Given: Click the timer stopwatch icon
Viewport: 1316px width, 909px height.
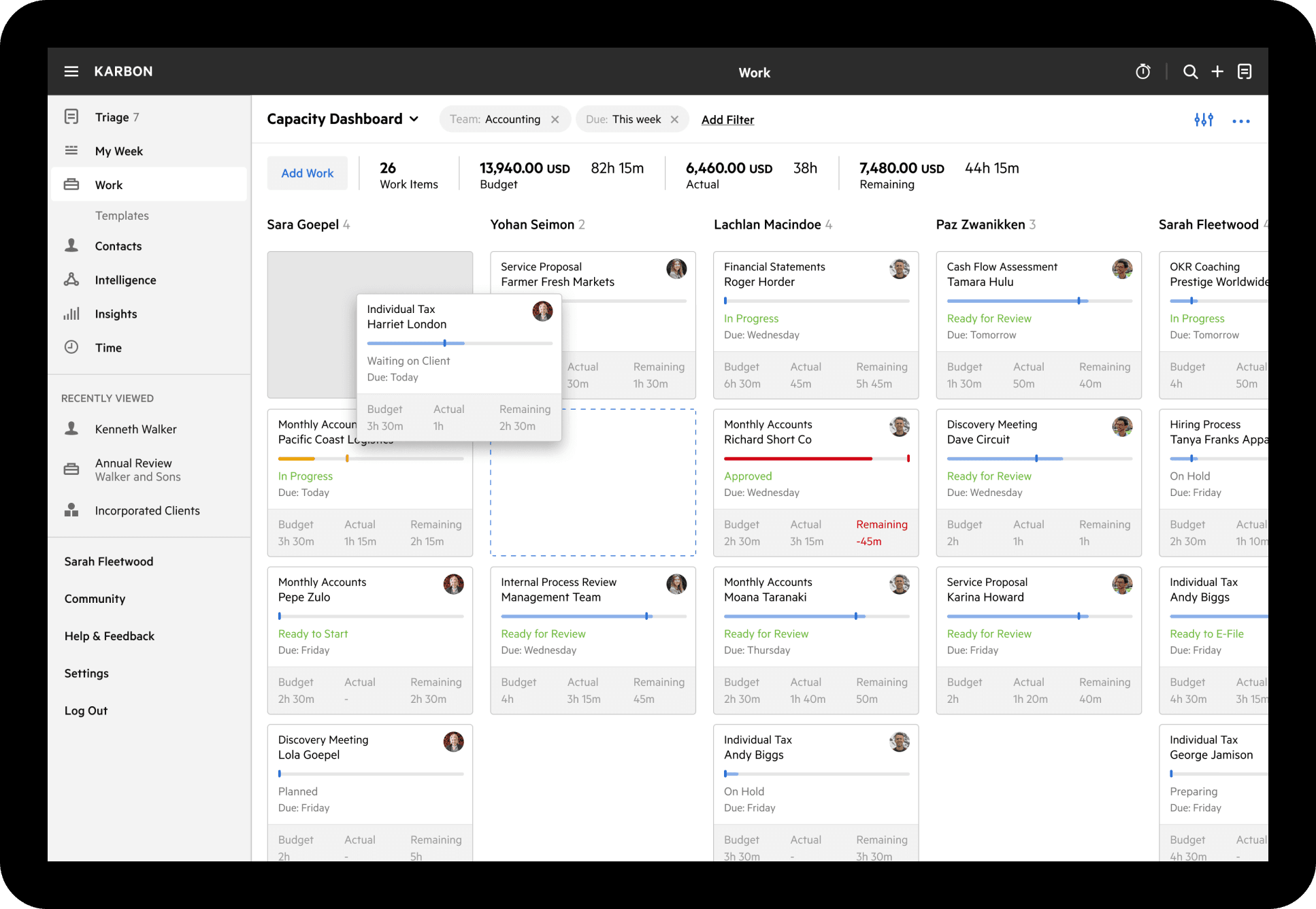Looking at the screenshot, I should (1142, 71).
